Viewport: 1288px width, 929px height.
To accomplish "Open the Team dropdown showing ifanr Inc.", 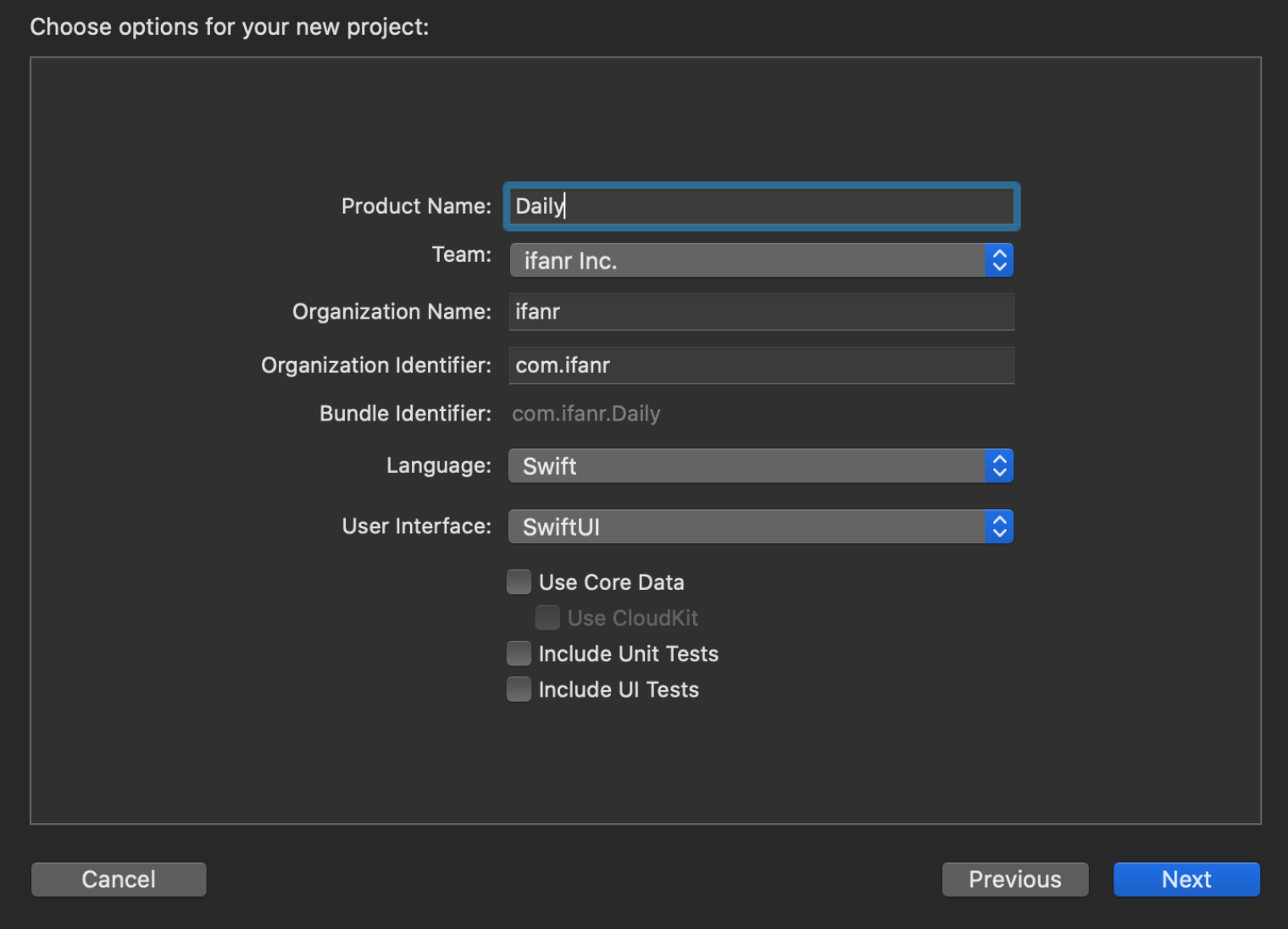I will [746, 260].
